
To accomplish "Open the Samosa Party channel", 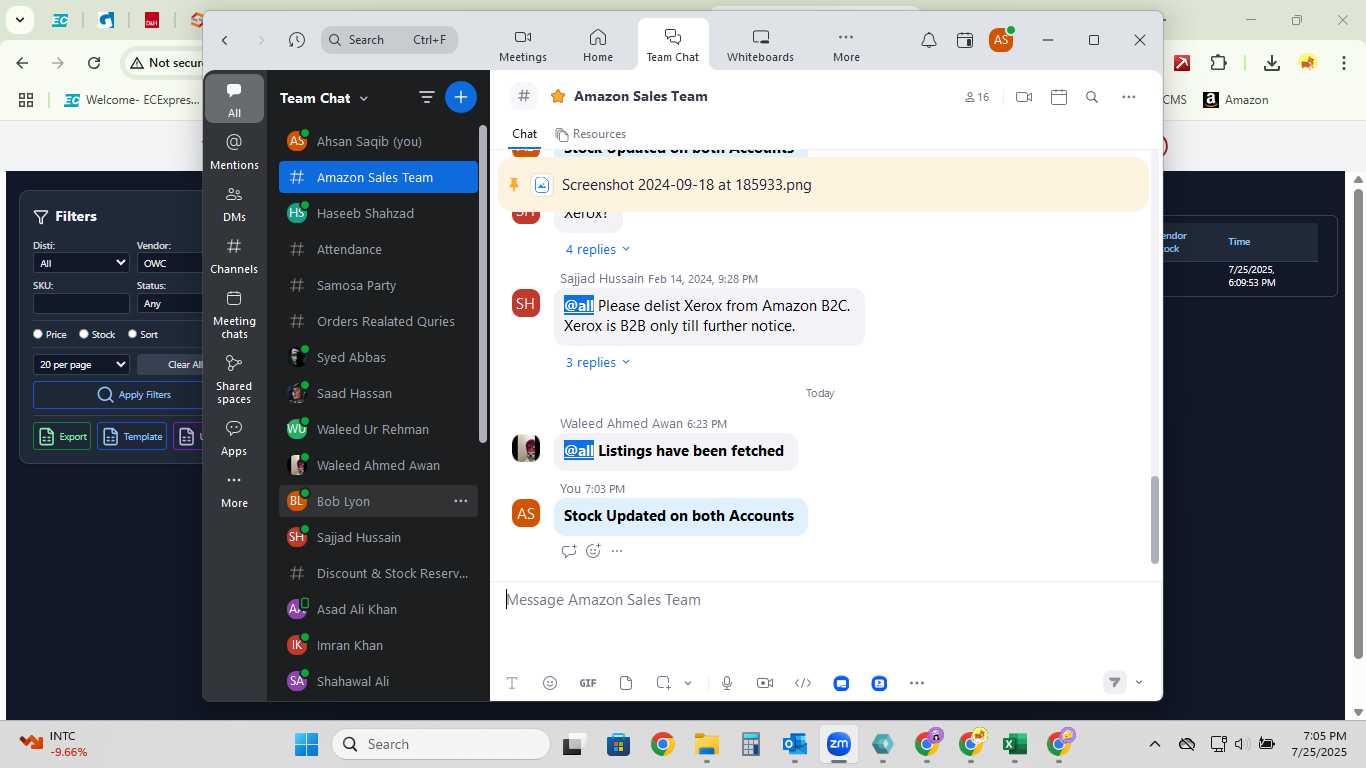I will point(378,285).
